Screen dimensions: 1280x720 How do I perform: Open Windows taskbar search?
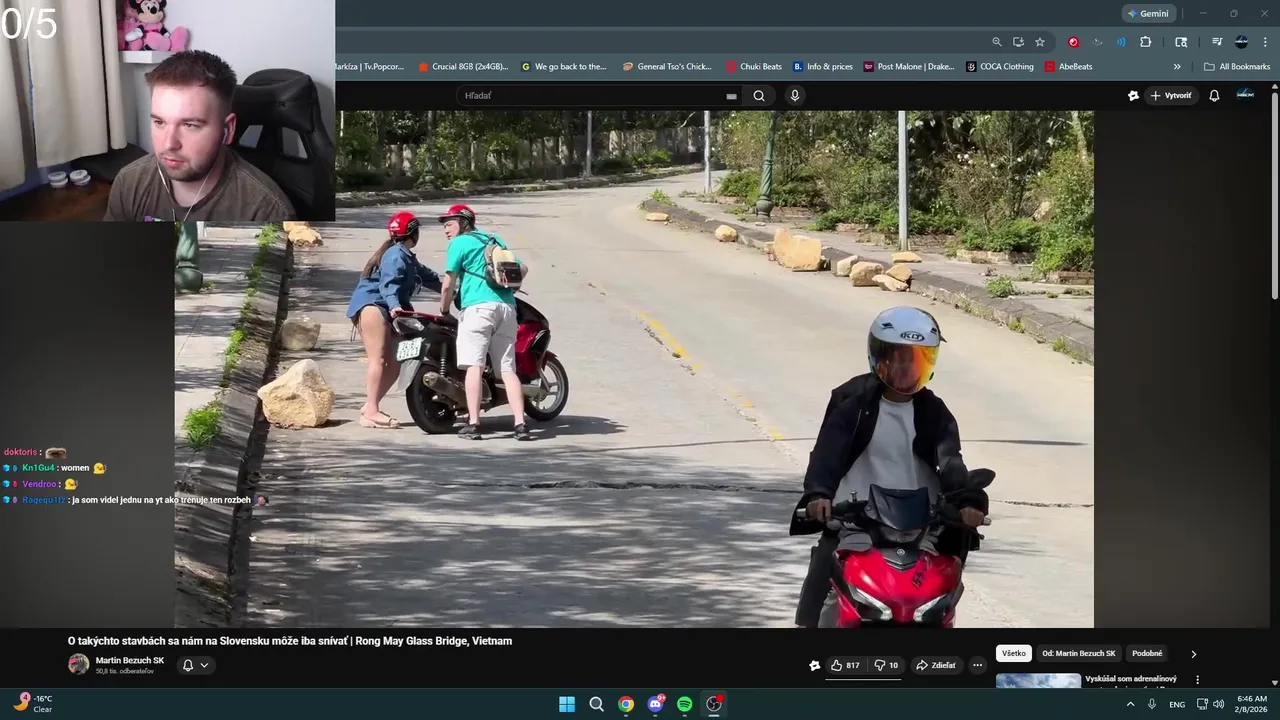pos(596,704)
